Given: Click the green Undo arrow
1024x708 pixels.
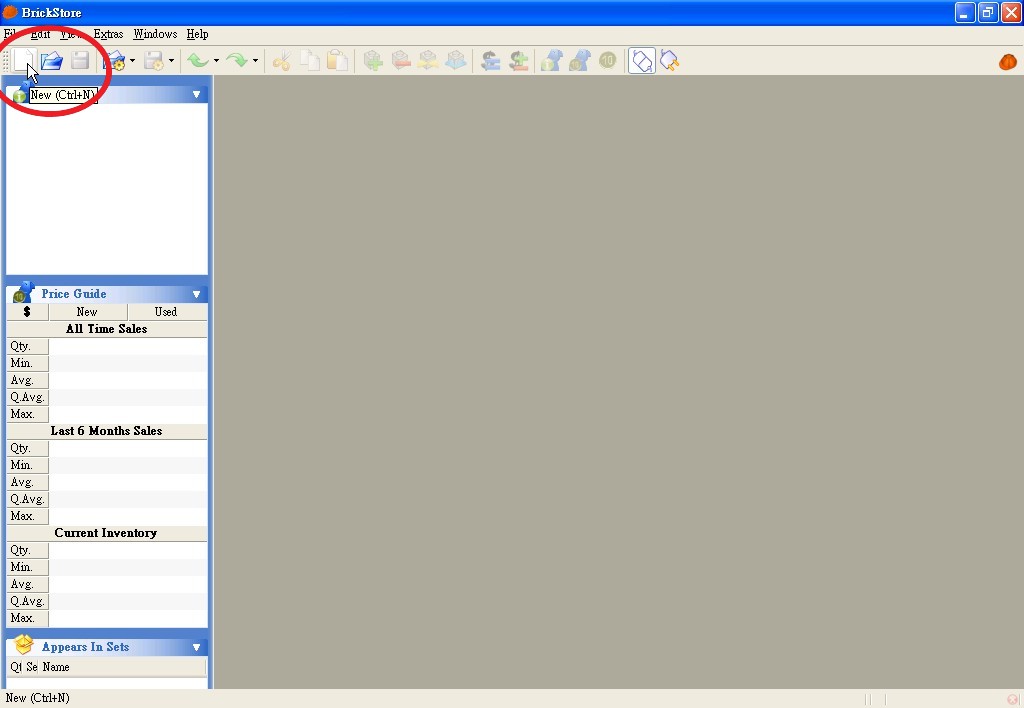Looking at the screenshot, I should point(198,61).
